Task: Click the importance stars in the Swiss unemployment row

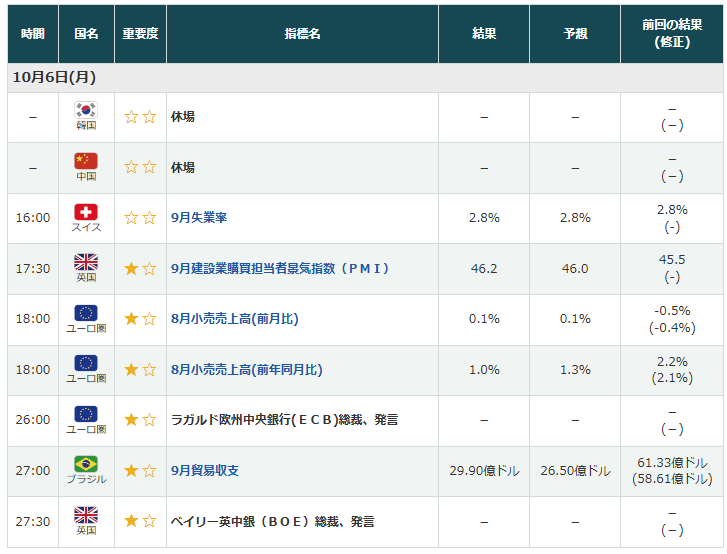Action: (x=140, y=218)
